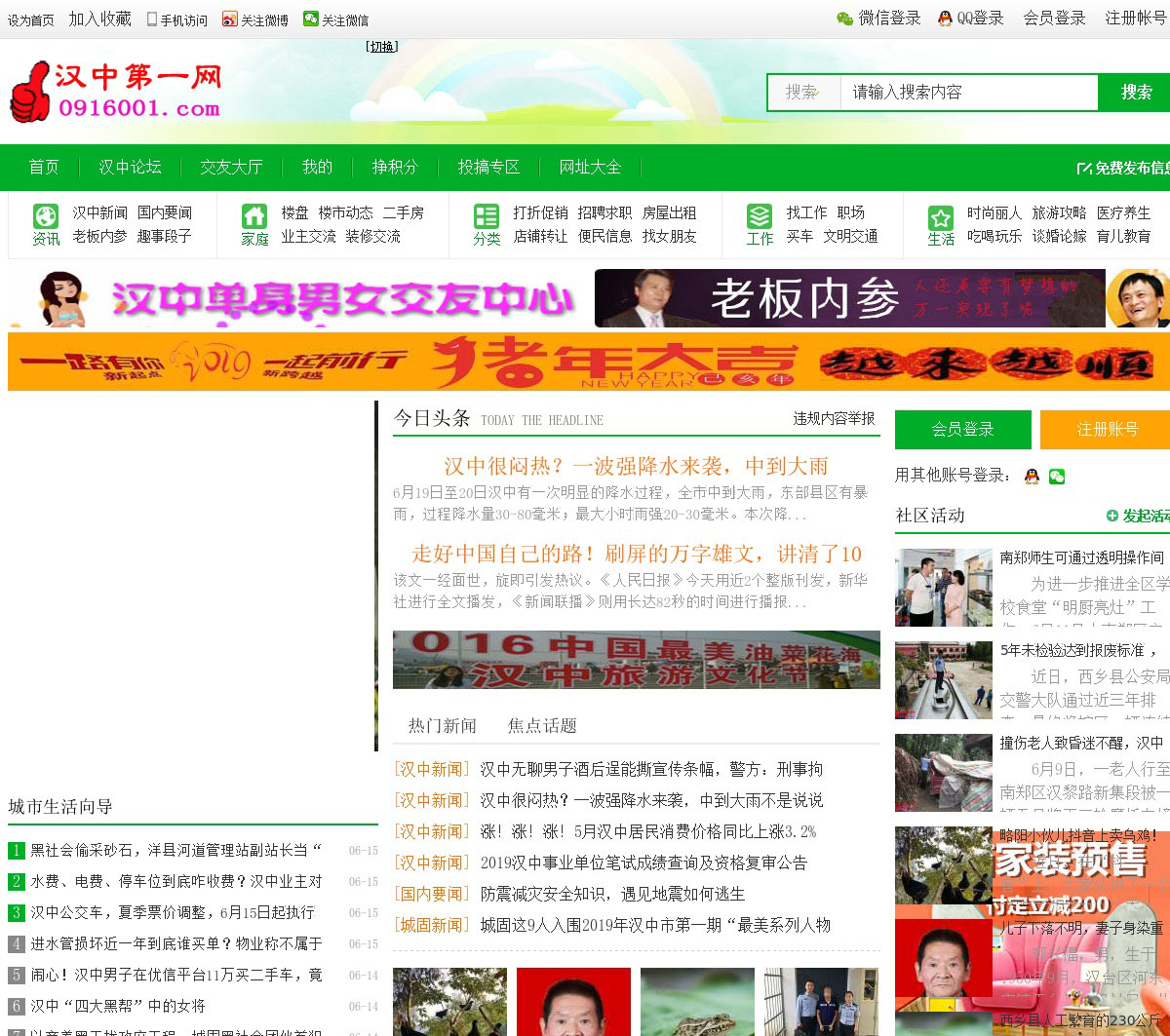Open 网址大全 in the green navigation bar

click(590, 167)
